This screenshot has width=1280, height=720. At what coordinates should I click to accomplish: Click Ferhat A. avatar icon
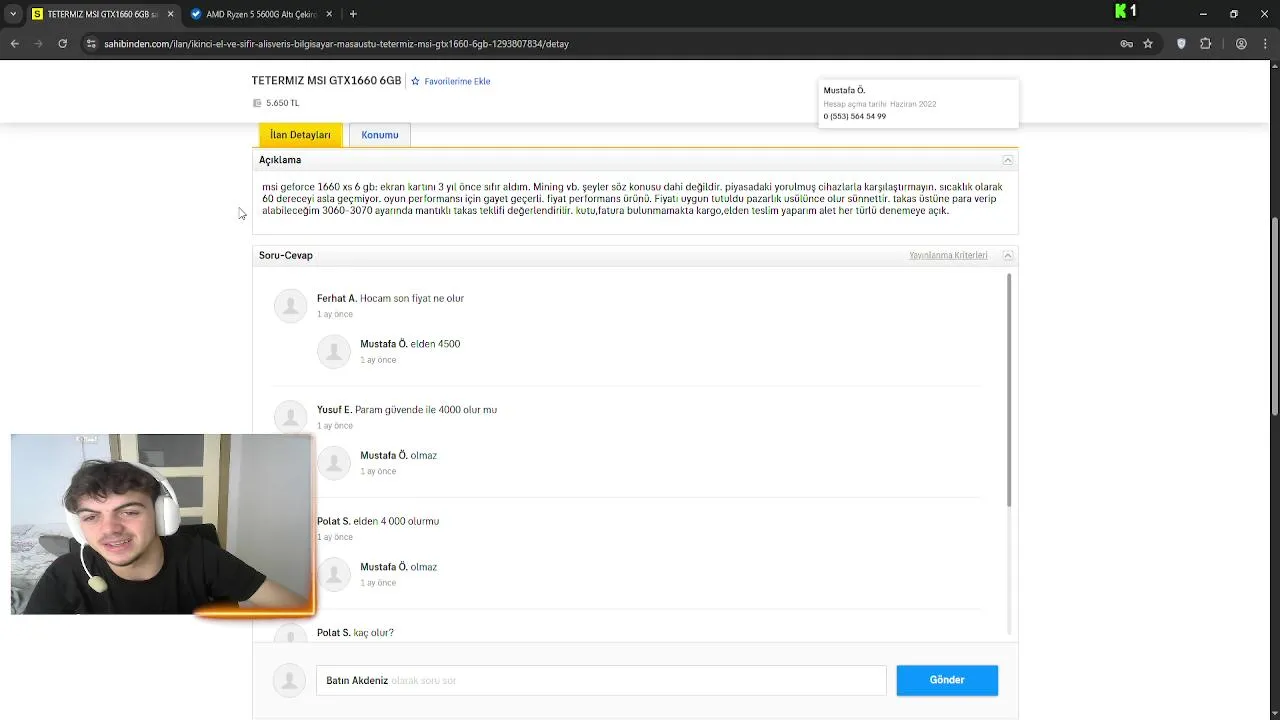291,306
